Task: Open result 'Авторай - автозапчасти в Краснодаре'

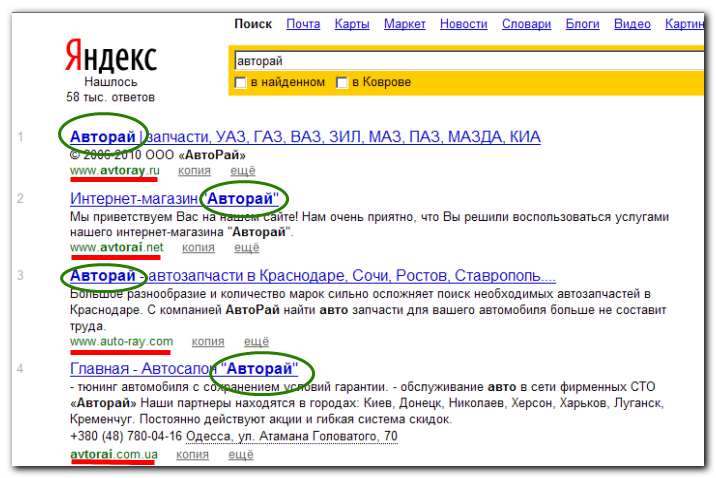Action: (313, 276)
